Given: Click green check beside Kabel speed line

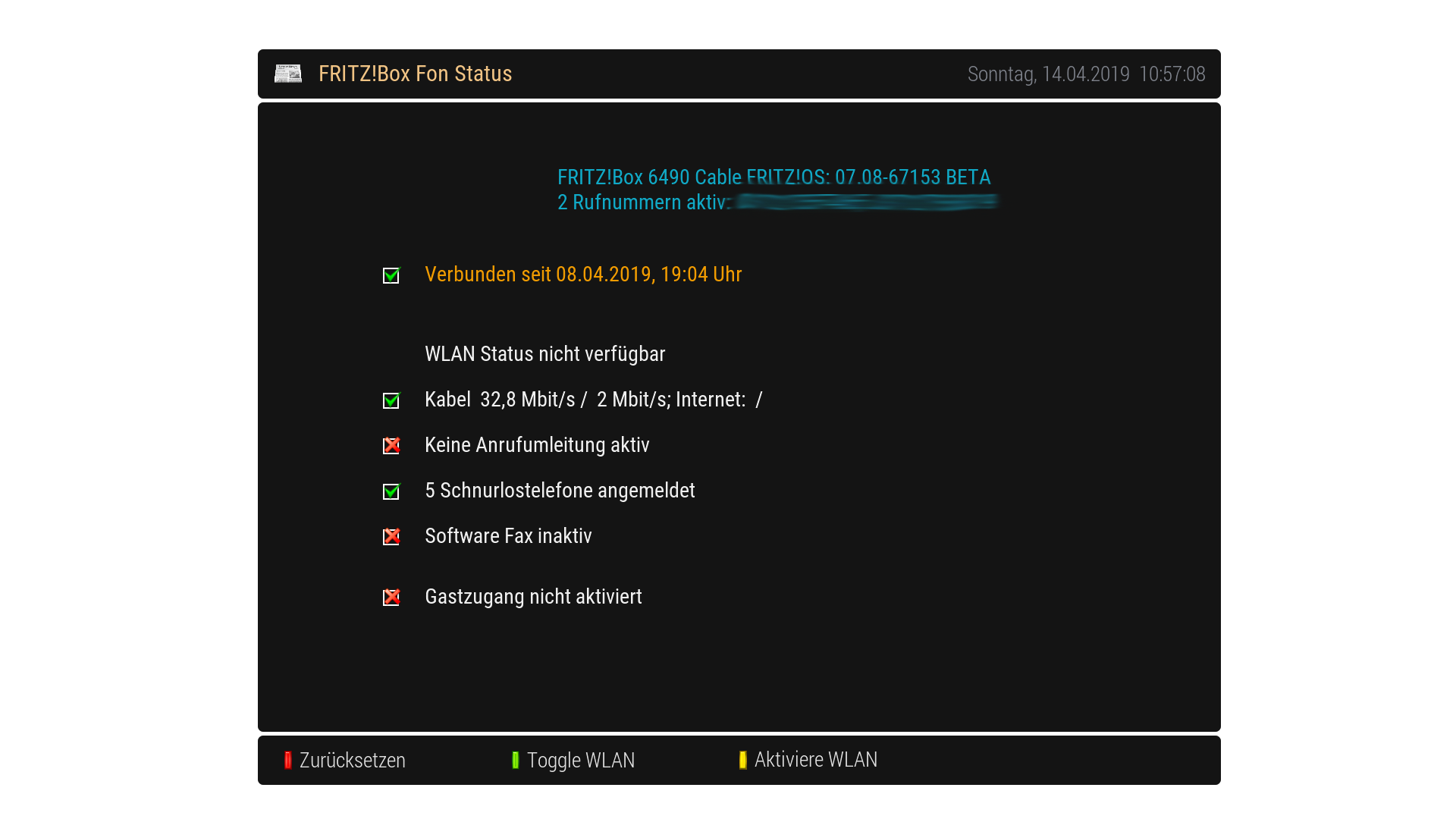Looking at the screenshot, I should 391,400.
